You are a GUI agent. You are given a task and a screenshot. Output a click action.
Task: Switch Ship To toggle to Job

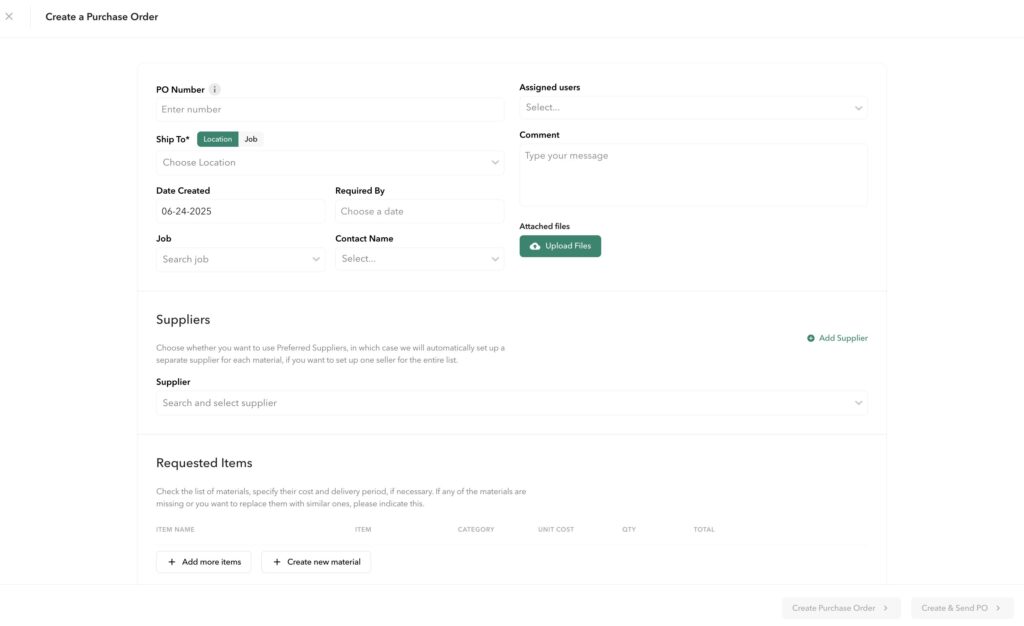(251, 139)
